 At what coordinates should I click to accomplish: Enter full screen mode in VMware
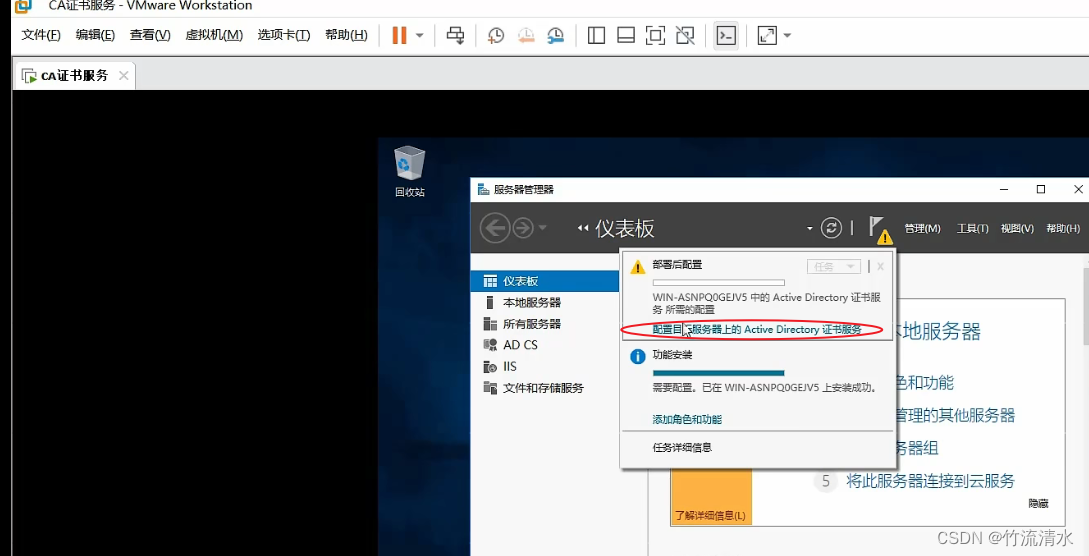click(655, 35)
